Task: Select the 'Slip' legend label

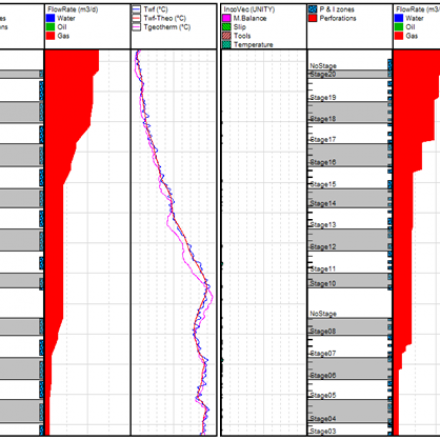Action: coord(240,27)
